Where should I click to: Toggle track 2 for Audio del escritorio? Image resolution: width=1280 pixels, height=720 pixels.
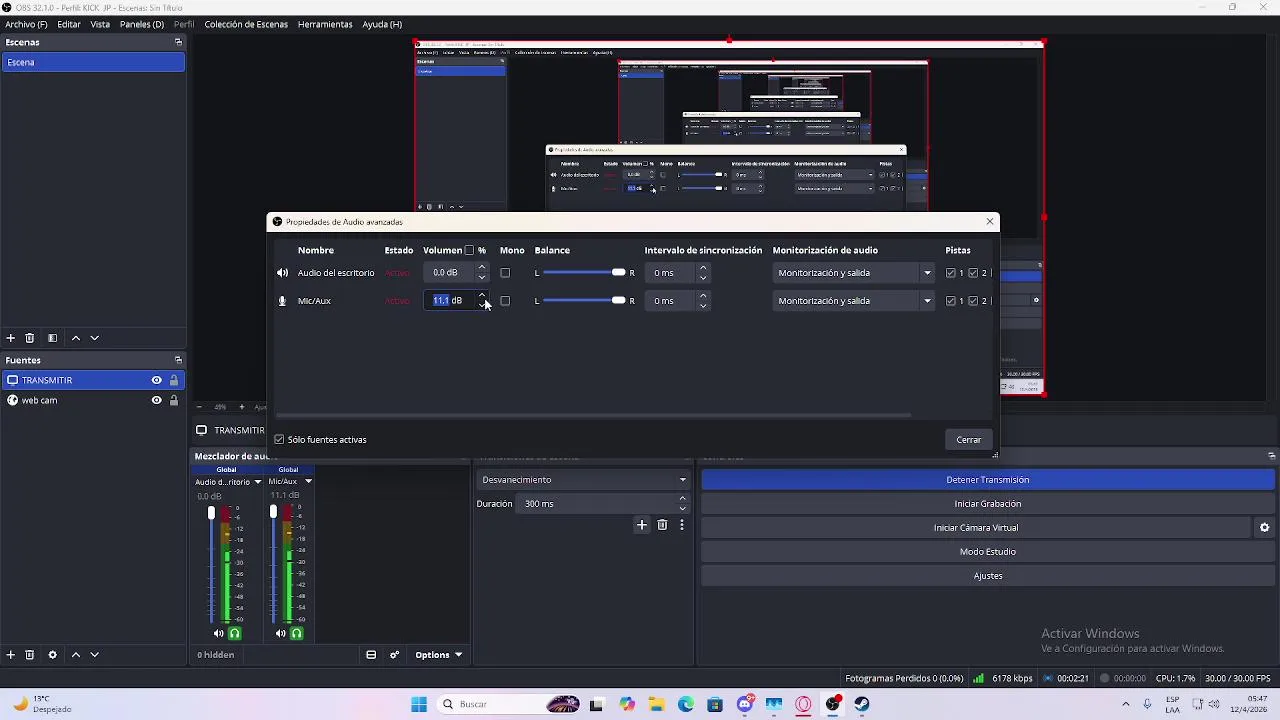pyautogui.click(x=973, y=273)
